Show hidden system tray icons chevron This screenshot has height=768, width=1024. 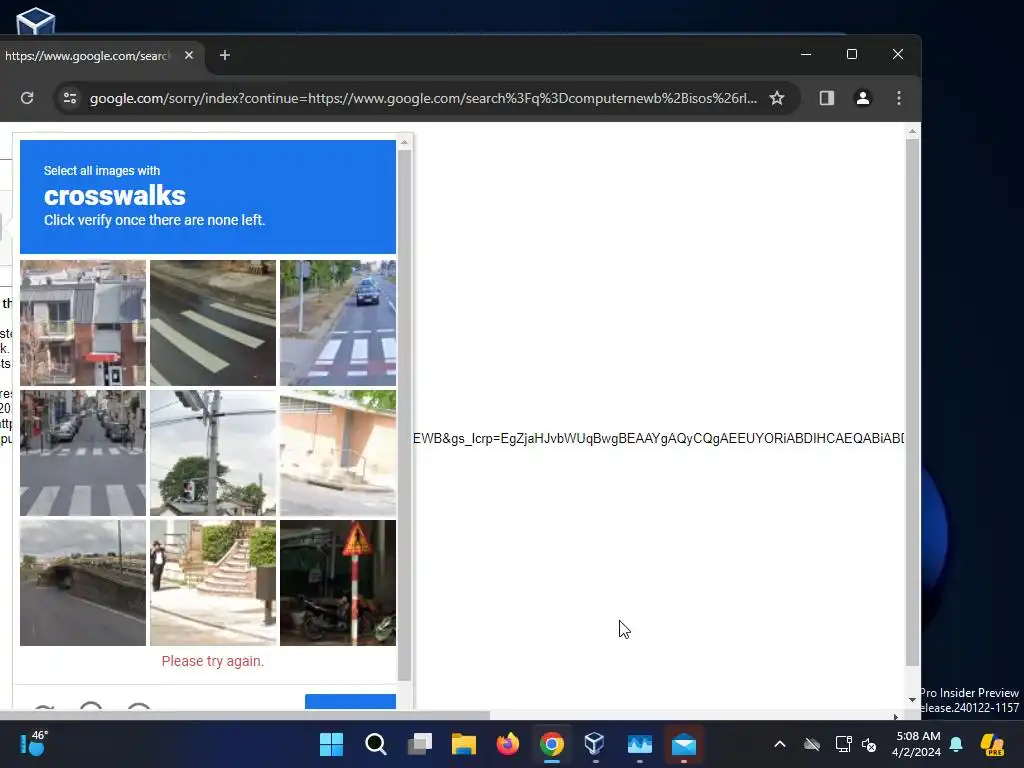point(780,744)
